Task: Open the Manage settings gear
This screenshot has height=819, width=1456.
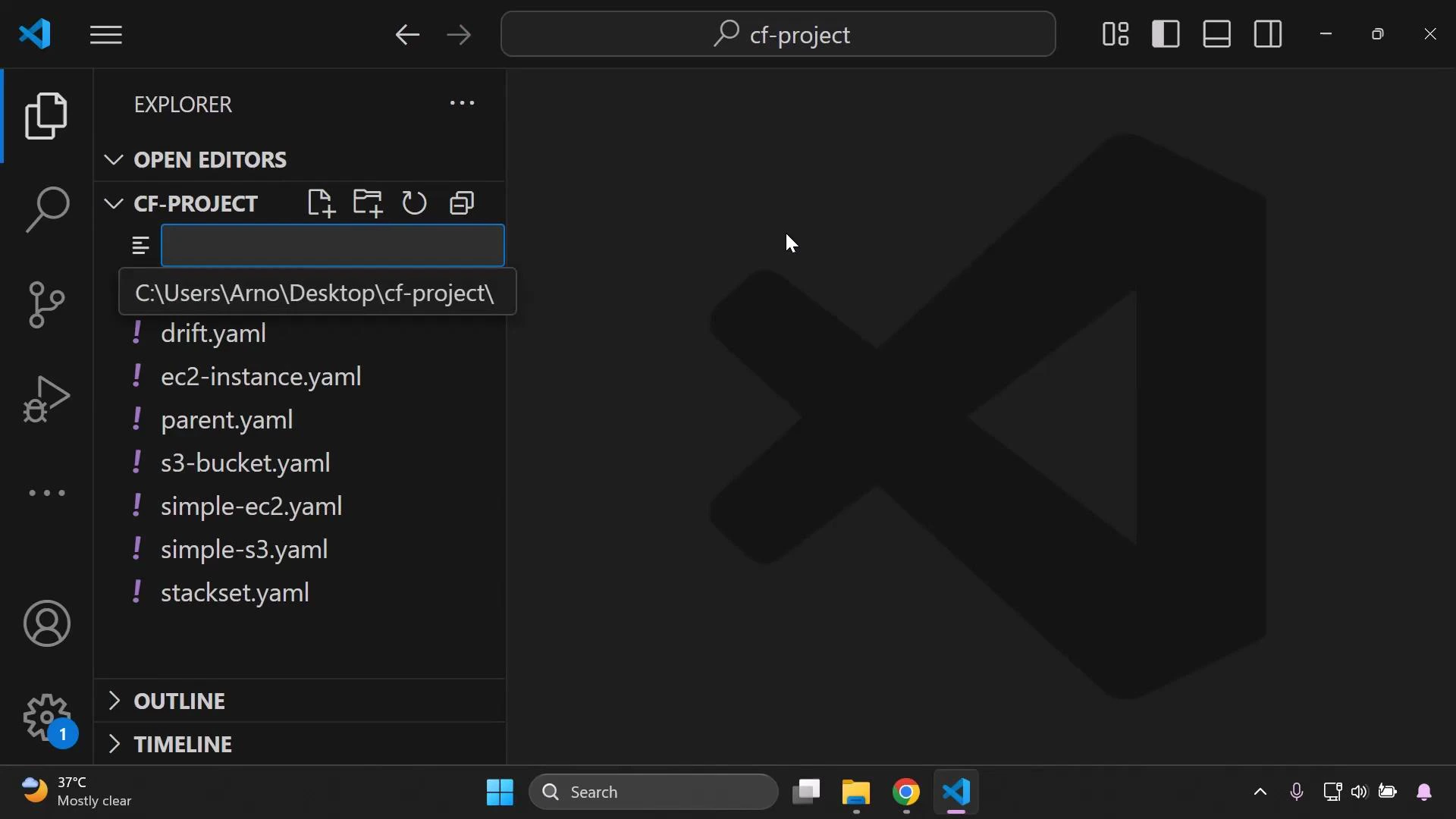Action: tap(47, 718)
